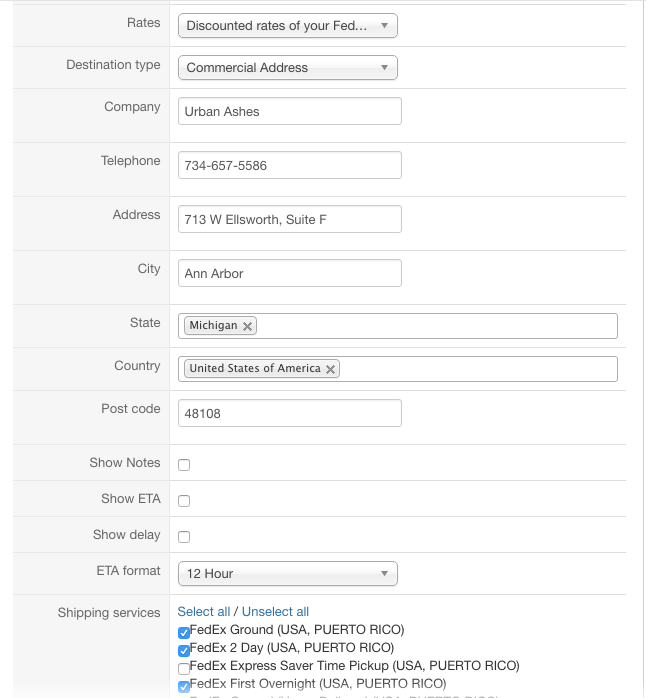Uncheck FedEx 2 Day shipping service
The height and width of the screenshot is (698, 646).
point(184,650)
